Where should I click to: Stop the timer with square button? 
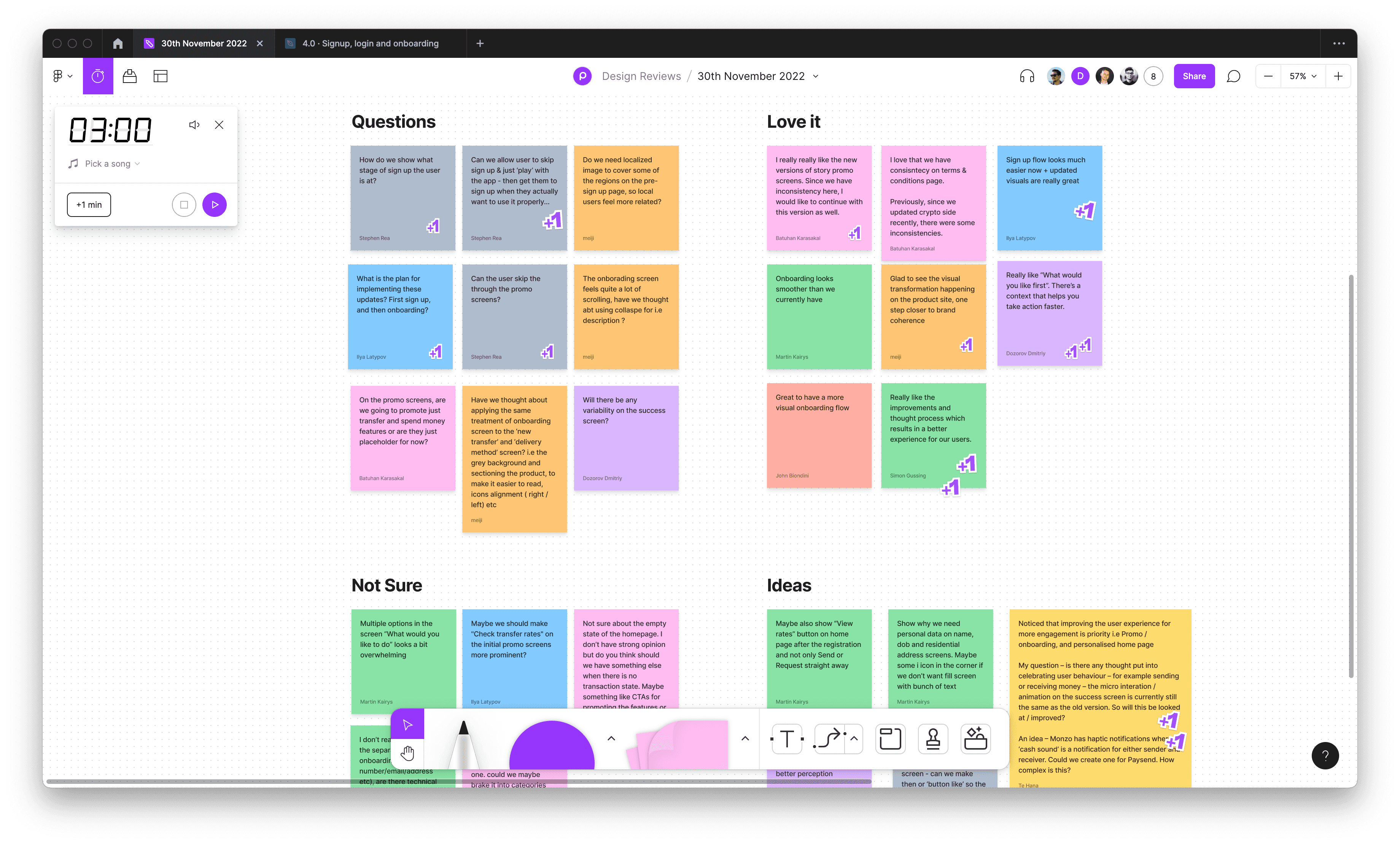coord(184,205)
